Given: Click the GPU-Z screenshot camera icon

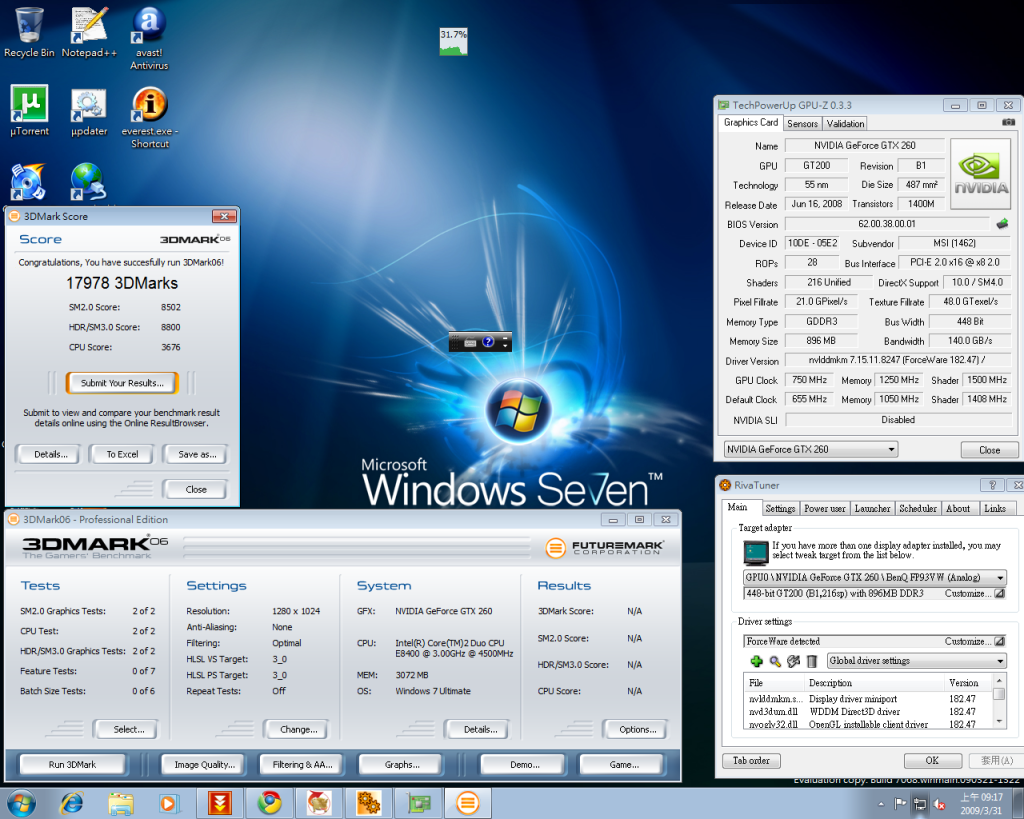Looking at the screenshot, I should point(1007,123).
